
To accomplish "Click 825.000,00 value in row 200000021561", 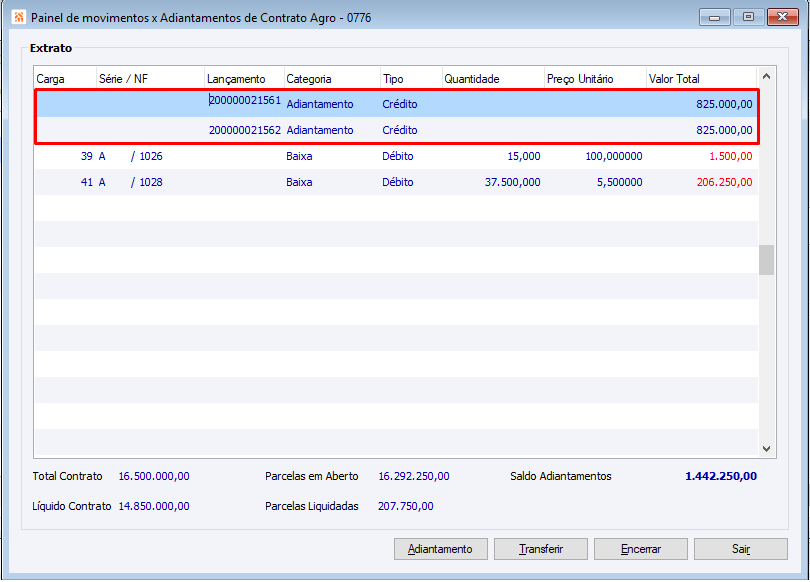I will click(724, 104).
